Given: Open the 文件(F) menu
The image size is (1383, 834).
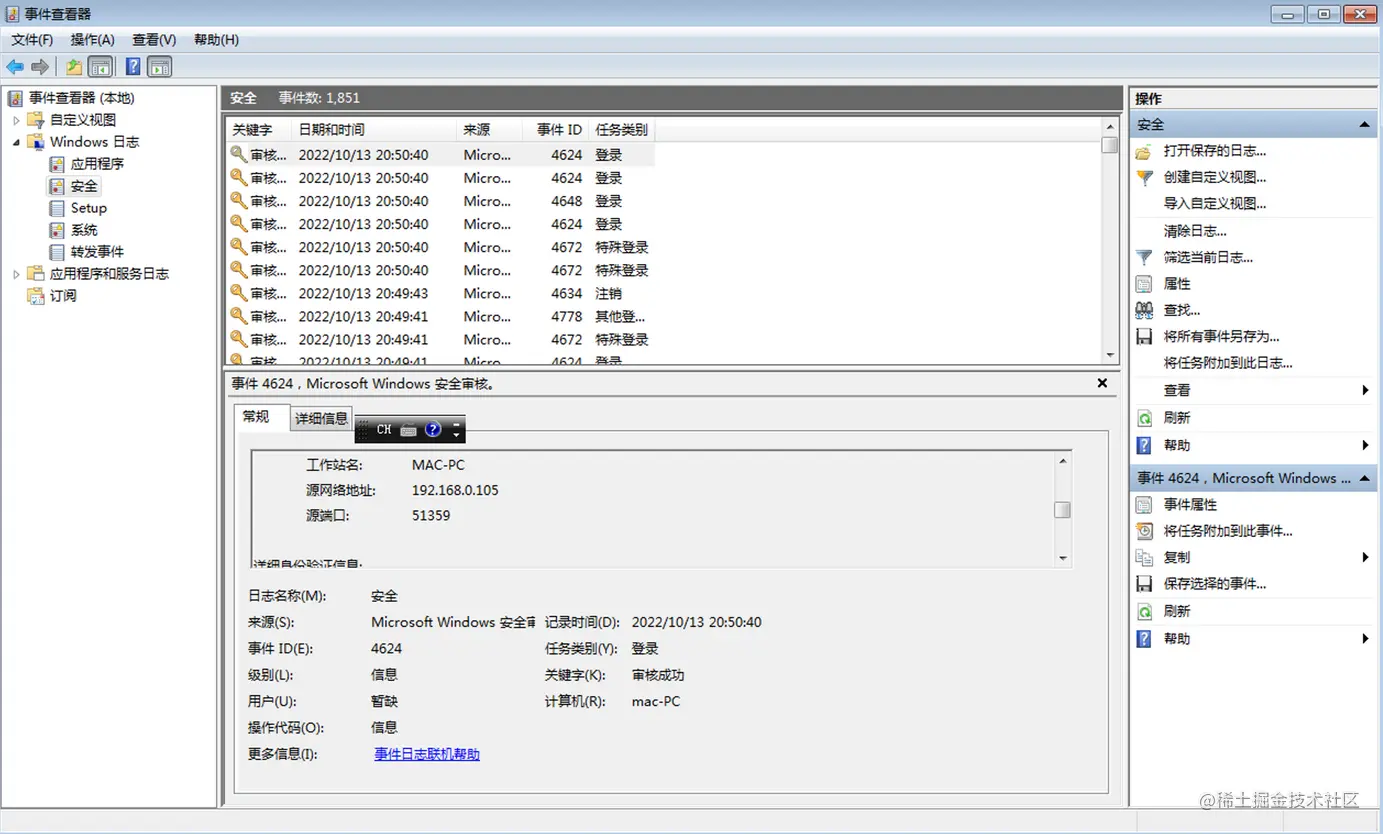Looking at the screenshot, I should (x=32, y=40).
